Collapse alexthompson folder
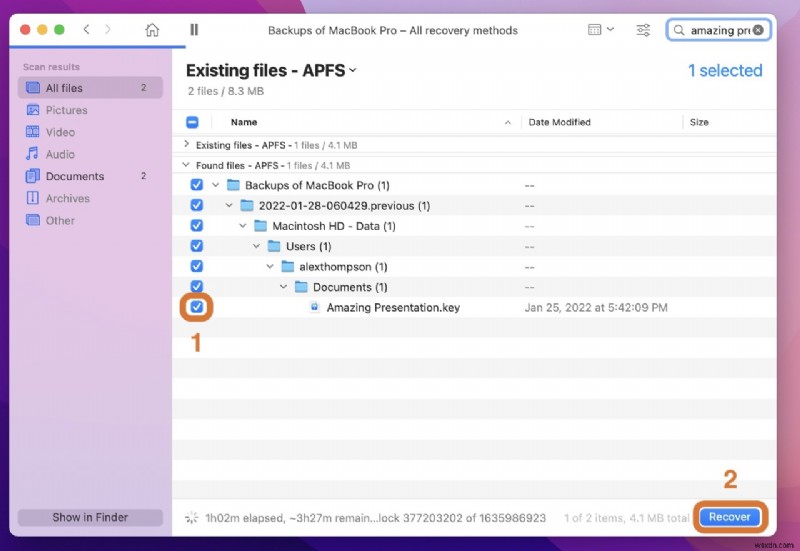This screenshot has height=551, width=800. coord(270,266)
